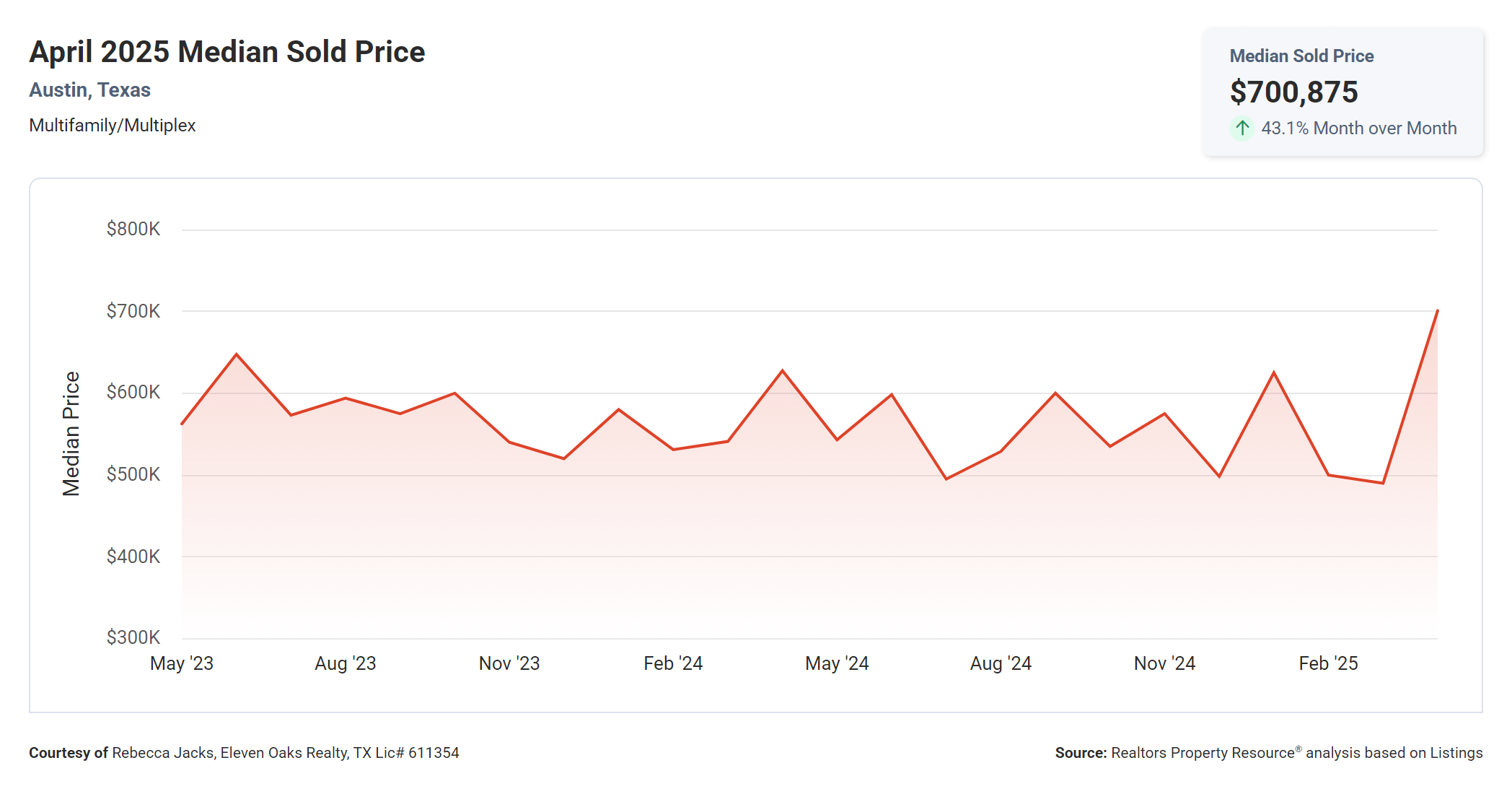Click the Median Sold Price card heading
The height and width of the screenshot is (794, 1512).
(x=1301, y=56)
